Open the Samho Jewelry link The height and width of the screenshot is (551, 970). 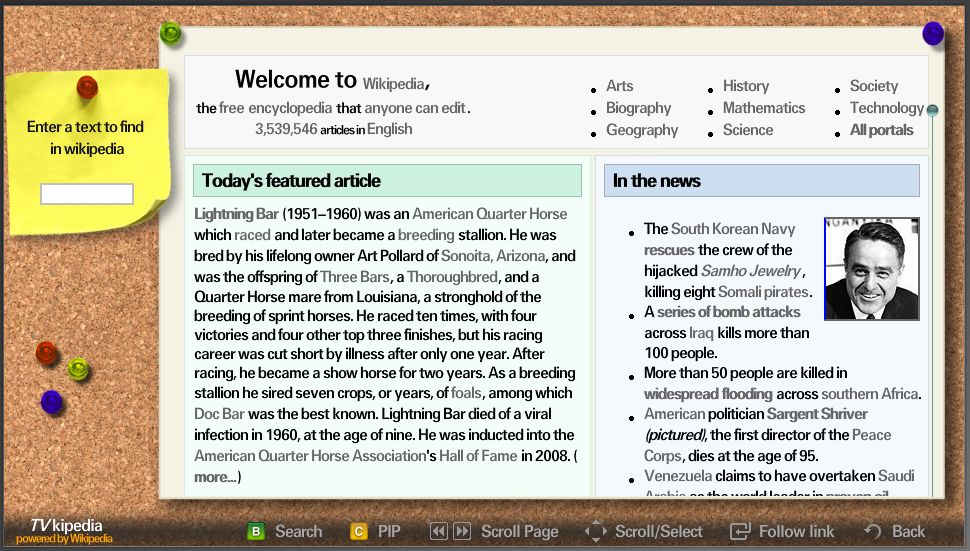[751, 271]
